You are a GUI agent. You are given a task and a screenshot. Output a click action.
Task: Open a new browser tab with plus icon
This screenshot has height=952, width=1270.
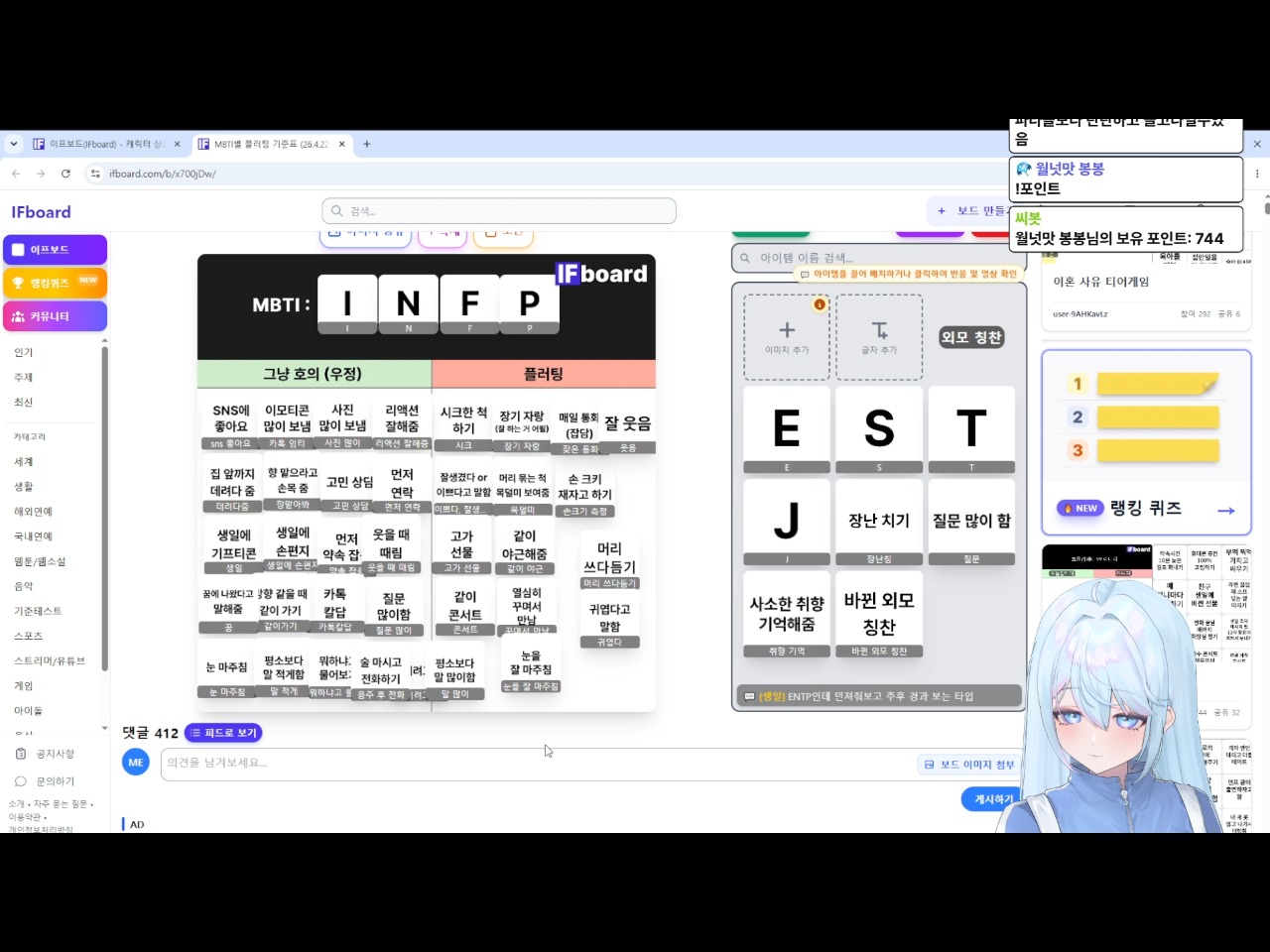tap(366, 144)
